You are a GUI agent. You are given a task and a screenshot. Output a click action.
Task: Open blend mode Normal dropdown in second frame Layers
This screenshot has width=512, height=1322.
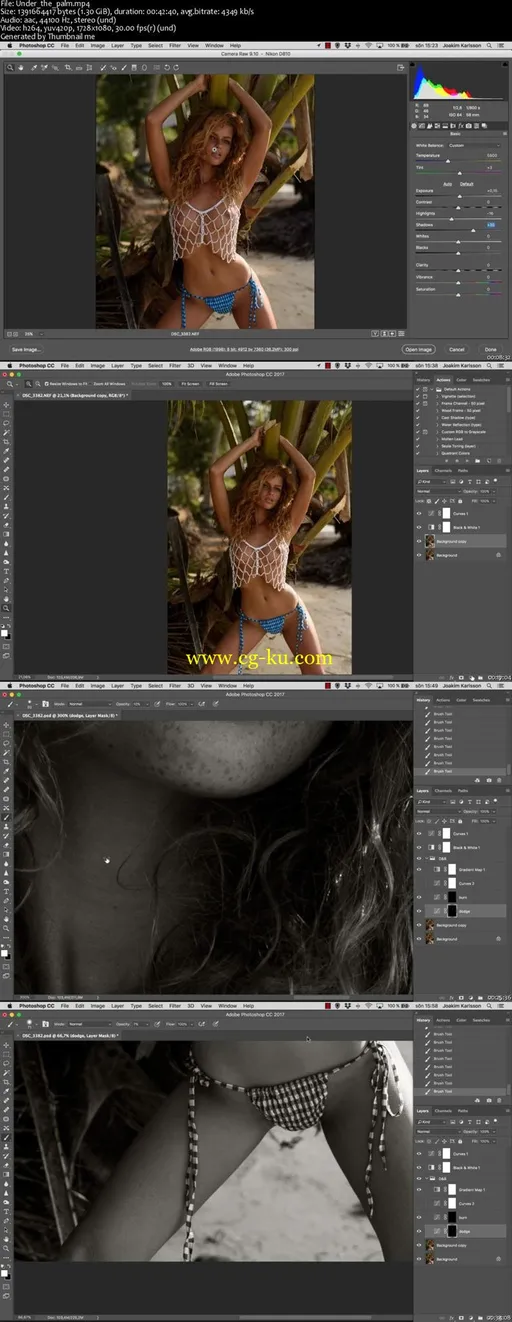pos(439,491)
